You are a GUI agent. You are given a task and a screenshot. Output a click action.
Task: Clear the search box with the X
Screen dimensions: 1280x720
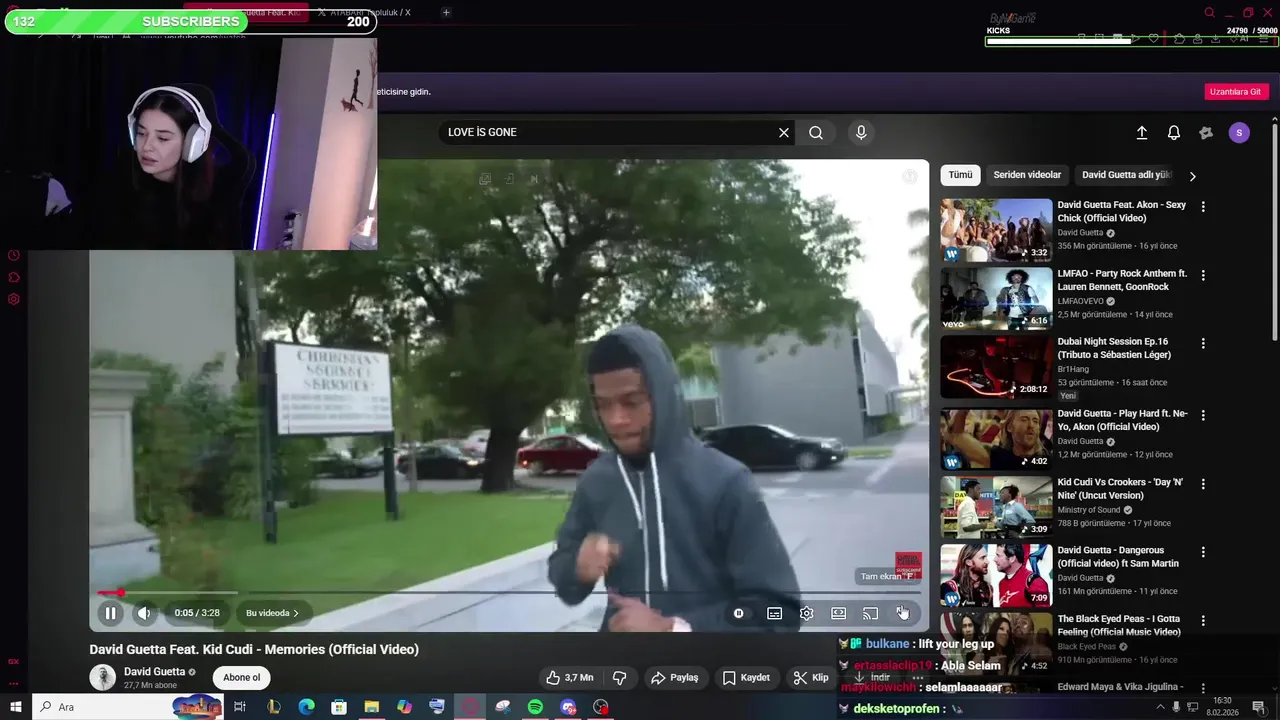click(784, 132)
